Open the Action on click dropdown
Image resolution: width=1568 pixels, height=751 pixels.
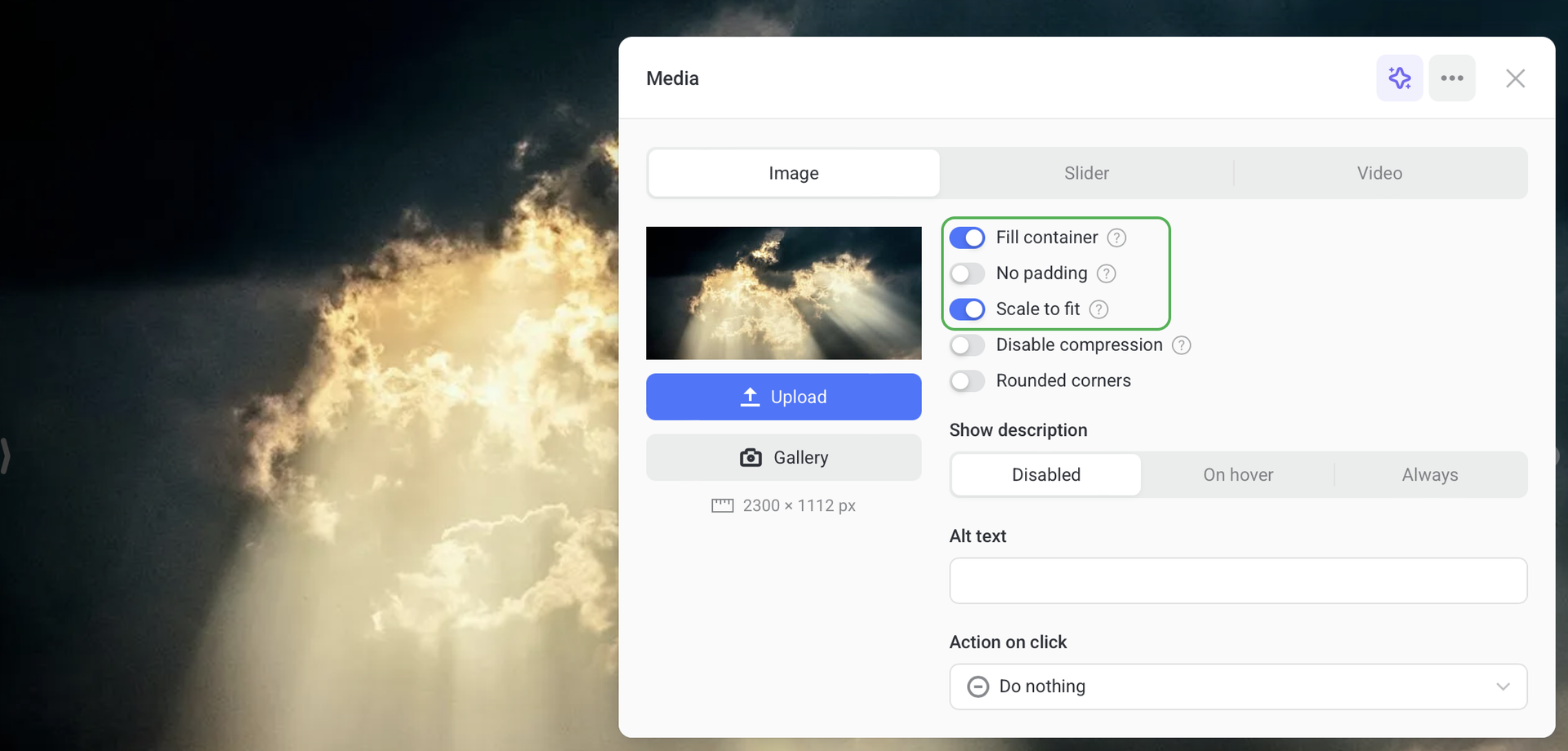(x=1237, y=687)
